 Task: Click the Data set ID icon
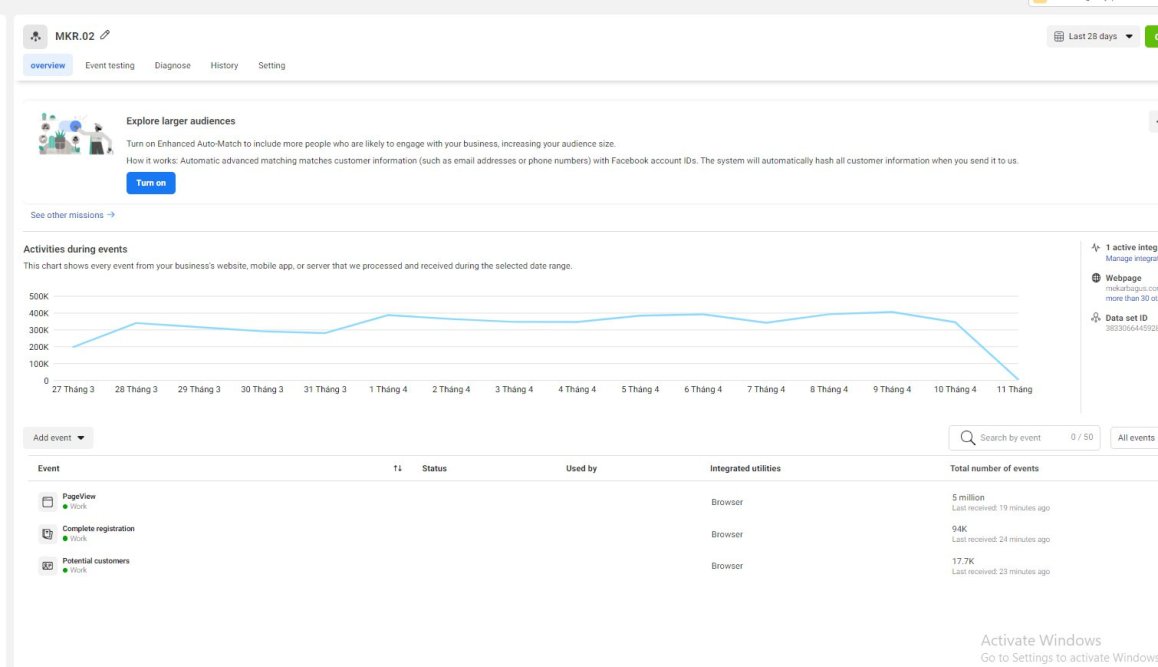(x=1096, y=318)
